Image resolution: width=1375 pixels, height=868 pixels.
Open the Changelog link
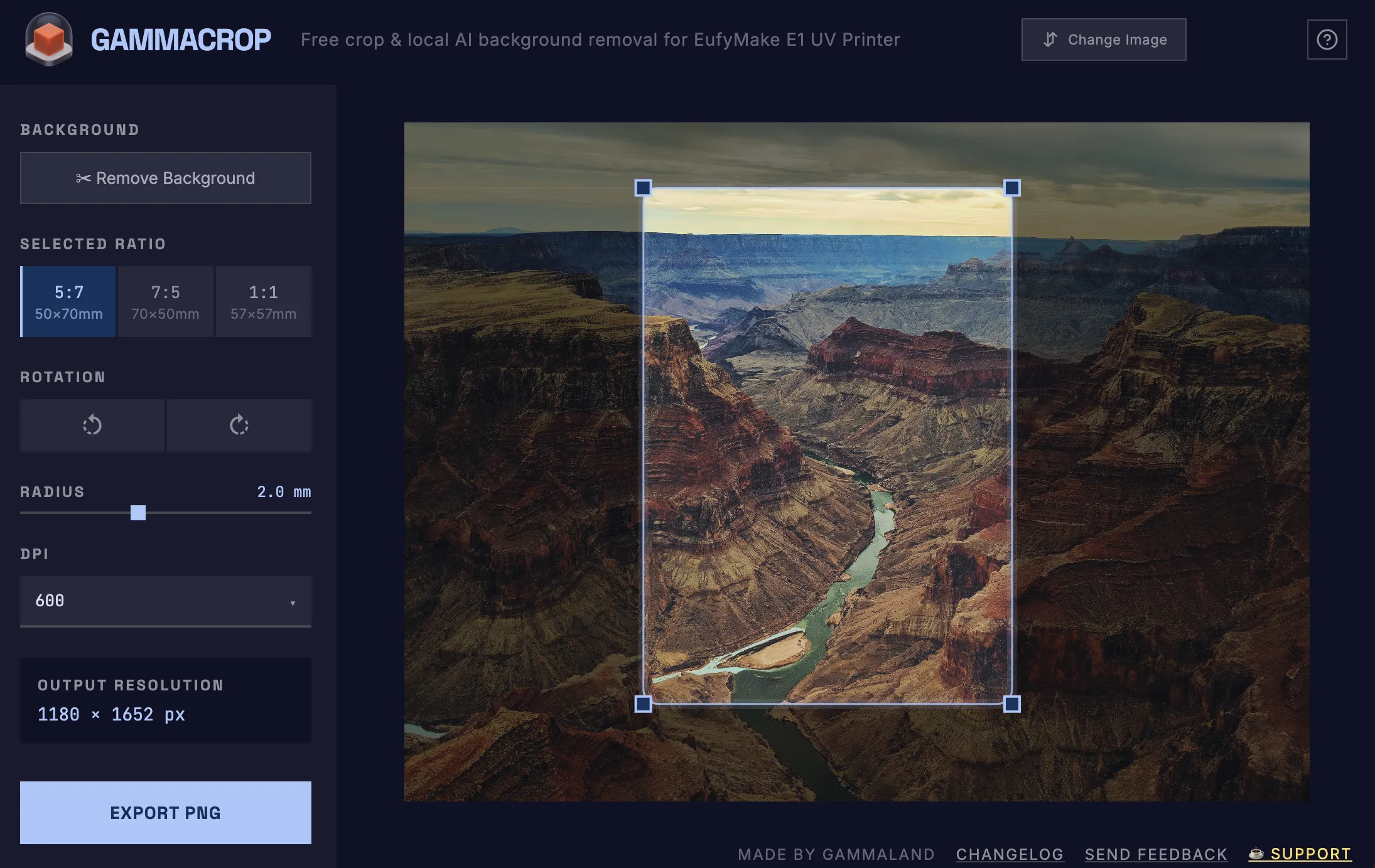[x=1010, y=854]
